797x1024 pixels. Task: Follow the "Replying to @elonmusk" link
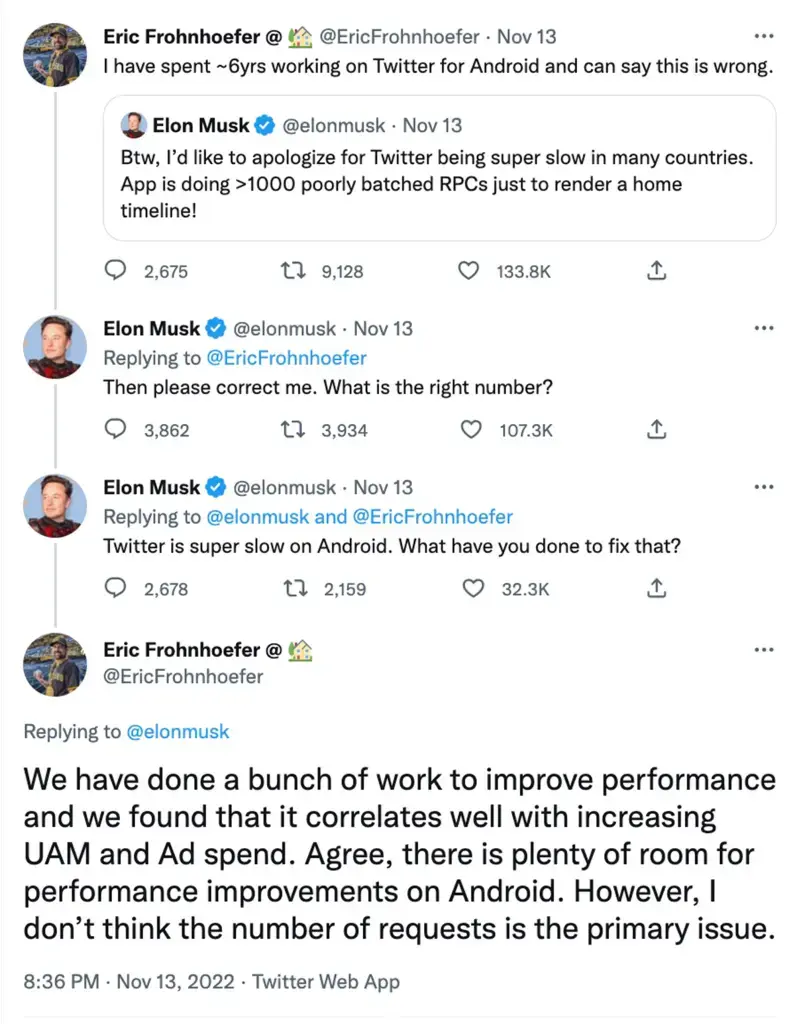click(178, 732)
